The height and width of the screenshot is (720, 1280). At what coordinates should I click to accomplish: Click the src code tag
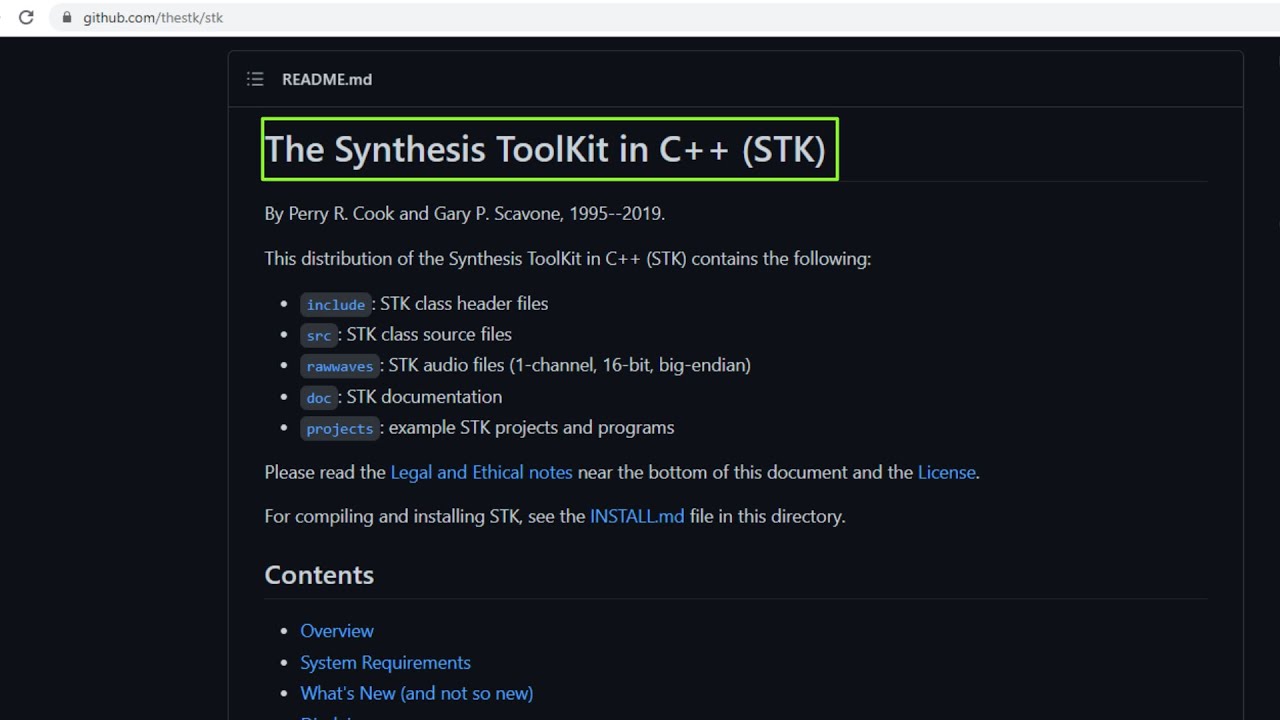(319, 335)
